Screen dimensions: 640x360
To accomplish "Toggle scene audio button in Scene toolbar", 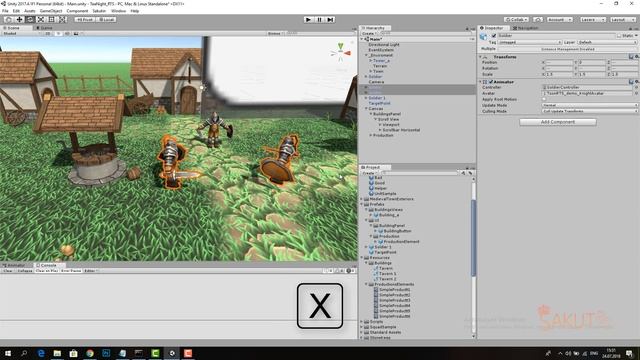I will pos(67,33).
